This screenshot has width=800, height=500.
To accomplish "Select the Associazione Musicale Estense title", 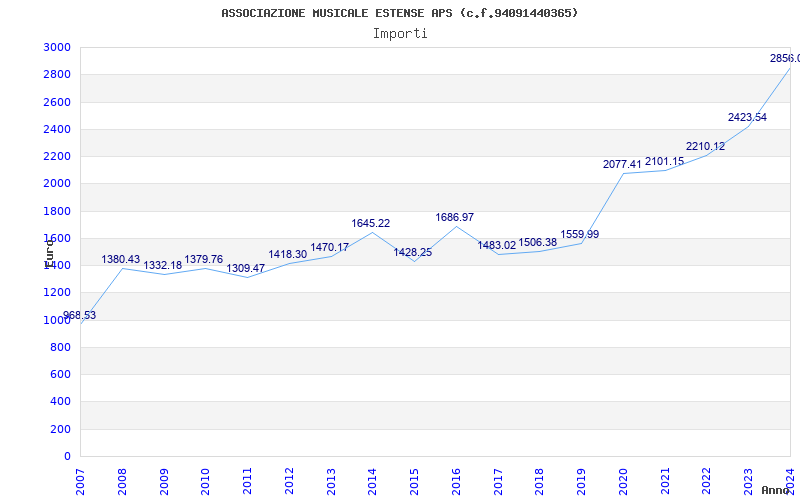I will tap(400, 13).
